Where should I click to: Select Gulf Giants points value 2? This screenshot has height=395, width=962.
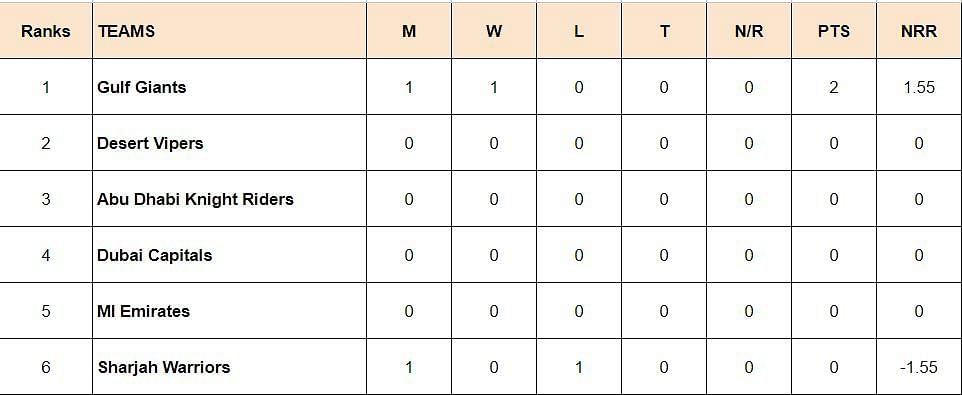834,87
